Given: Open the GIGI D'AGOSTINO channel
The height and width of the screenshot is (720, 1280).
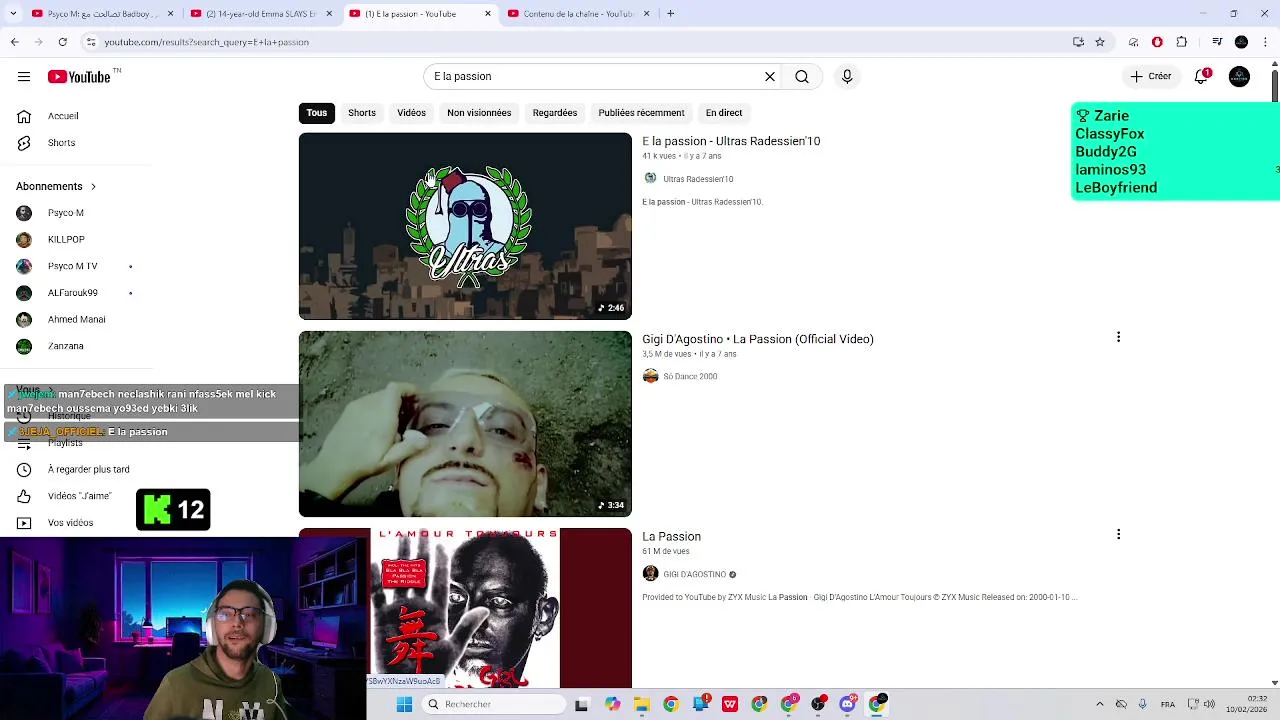Looking at the screenshot, I should [694, 575].
